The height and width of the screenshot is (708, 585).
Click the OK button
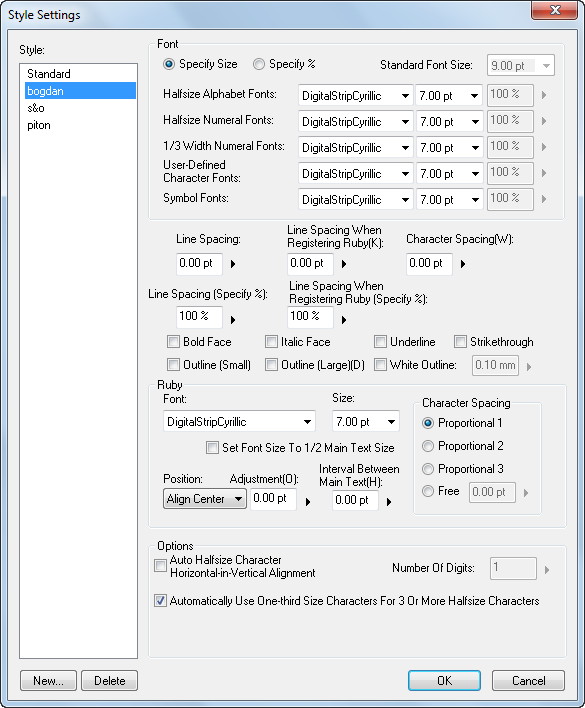coord(444,680)
